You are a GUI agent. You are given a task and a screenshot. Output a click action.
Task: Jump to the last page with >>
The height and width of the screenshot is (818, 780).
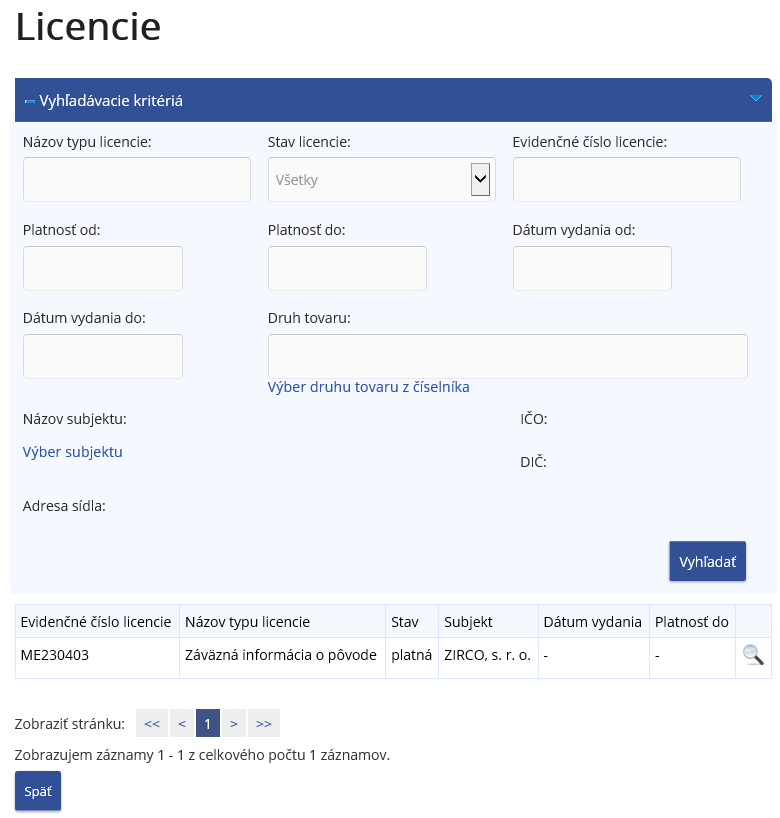click(264, 723)
